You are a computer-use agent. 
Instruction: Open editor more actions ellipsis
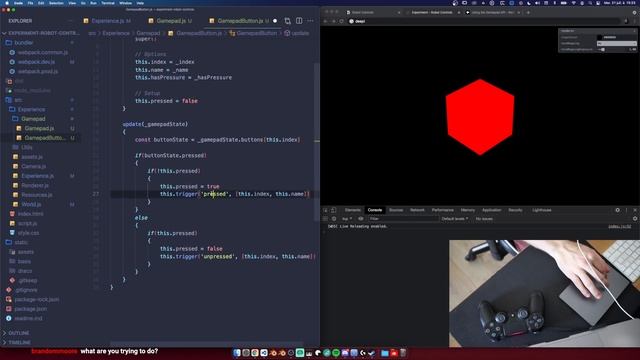pyautogui.click(x=311, y=21)
